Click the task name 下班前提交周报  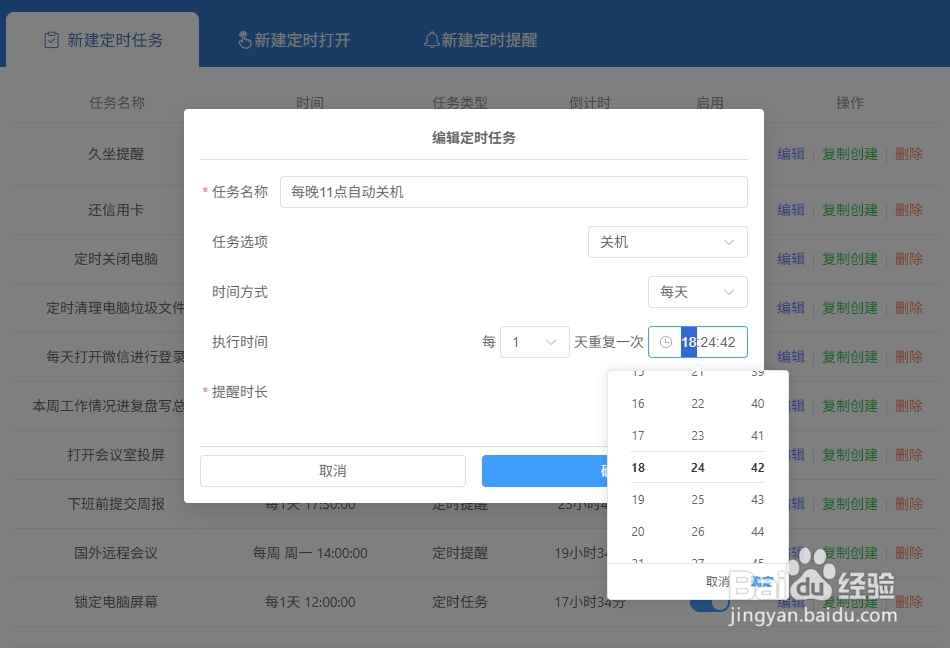tap(116, 504)
